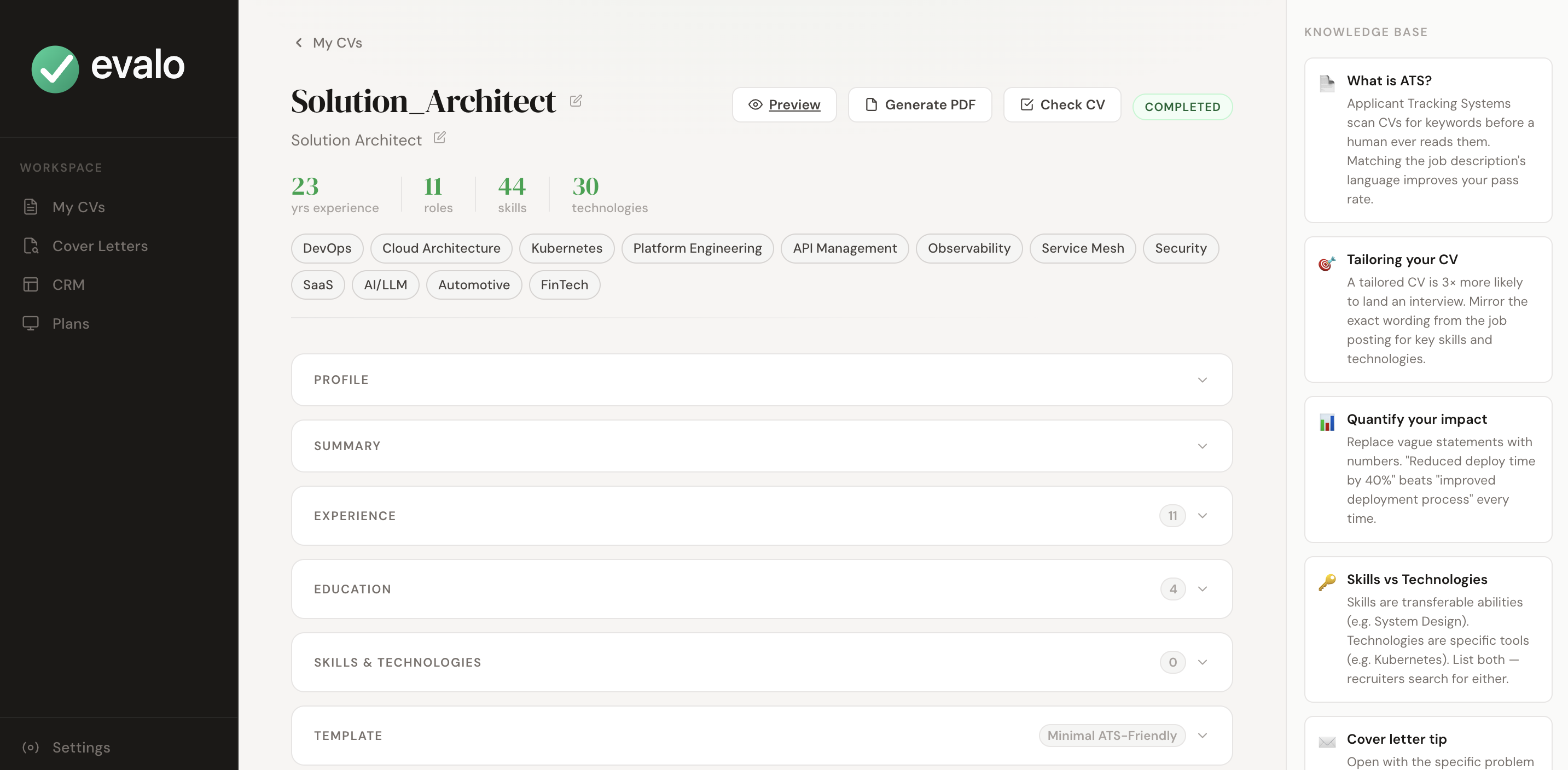Go back using My CVs chevron
Screen dimensions: 1568x770
point(299,43)
